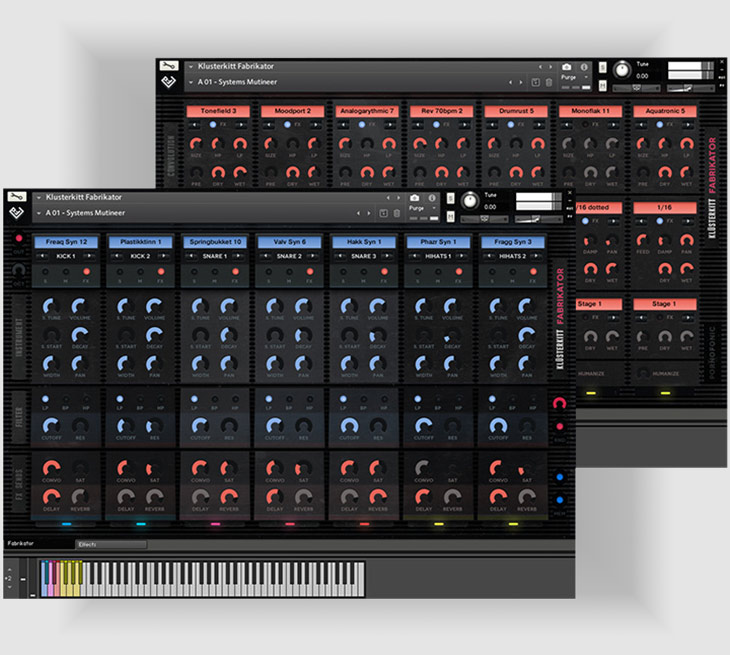Click the Cutoff knob of the Hakk Syn 1 channel
The image size is (730, 655).
point(349,426)
